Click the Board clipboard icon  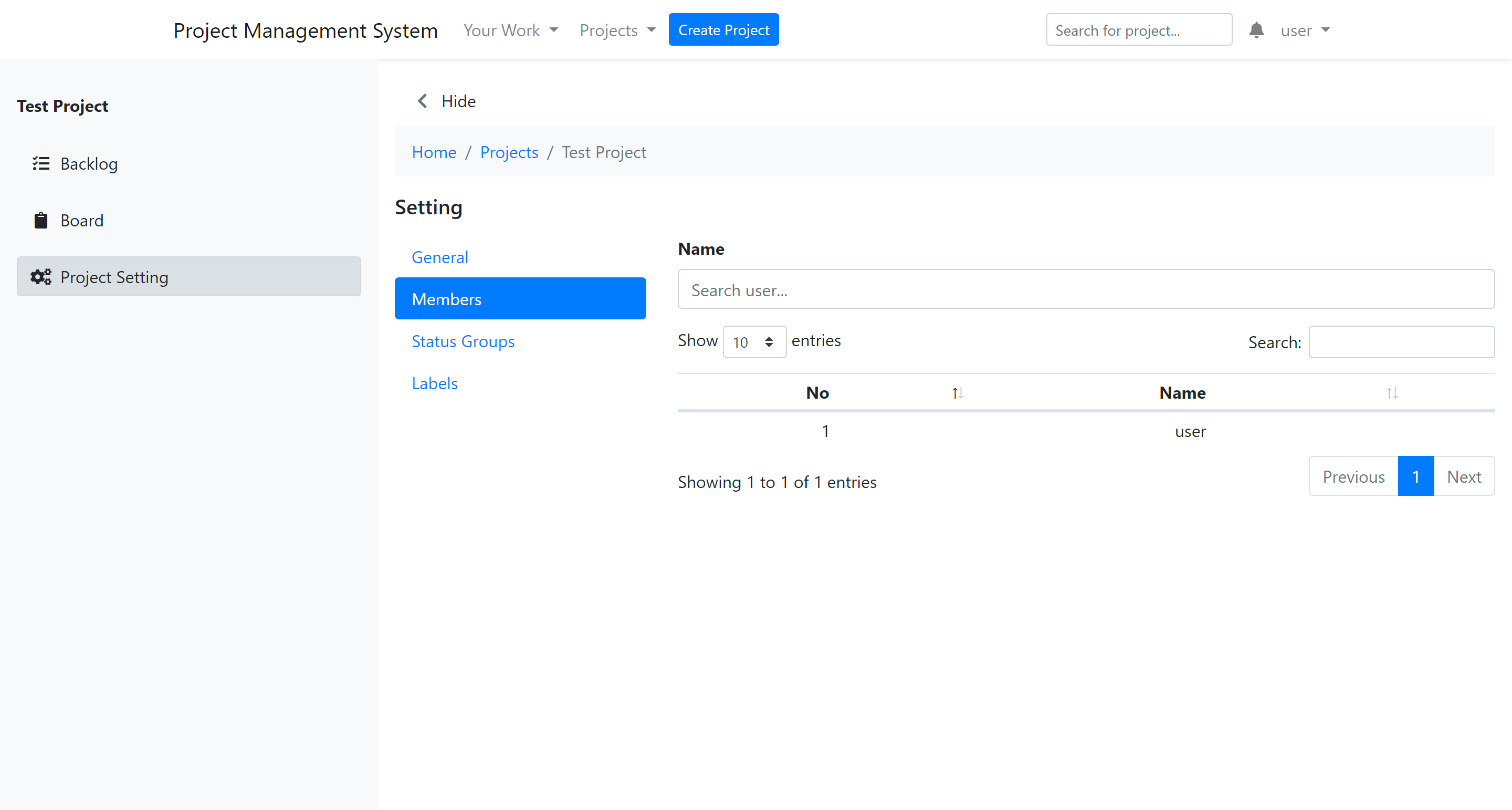point(40,220)
